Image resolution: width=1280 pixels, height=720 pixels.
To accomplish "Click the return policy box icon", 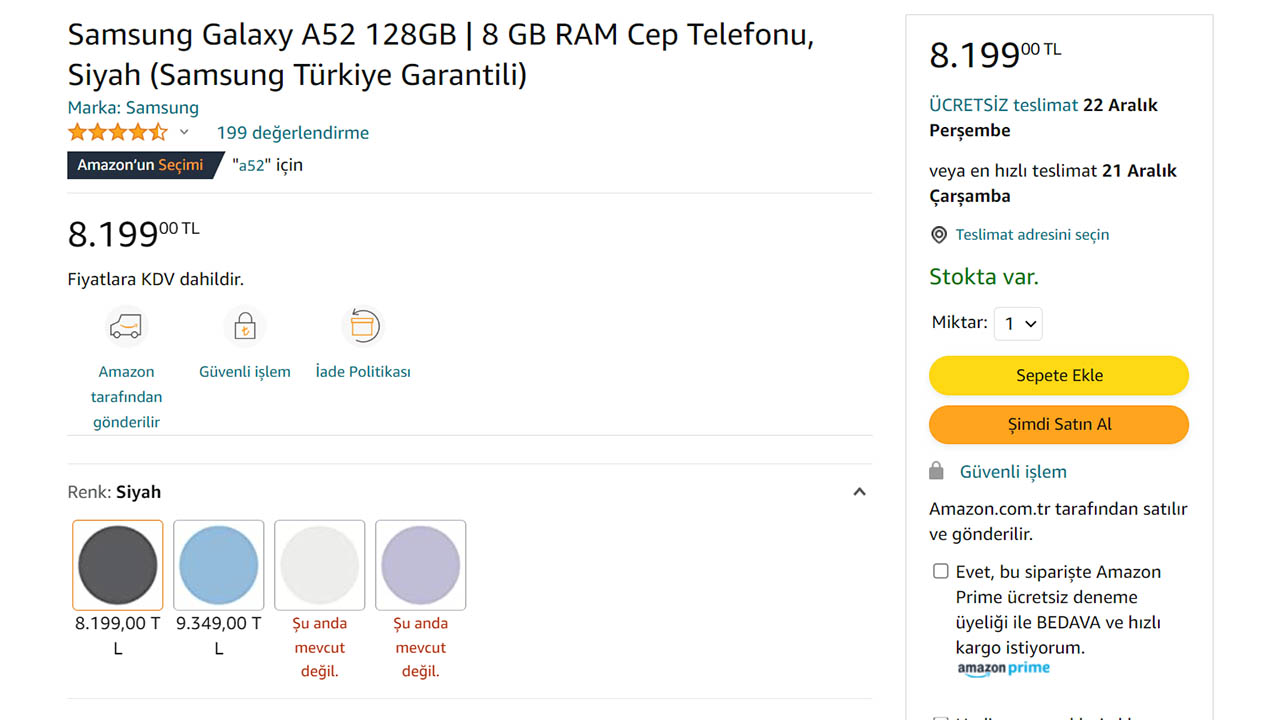I will coord(362,326).
